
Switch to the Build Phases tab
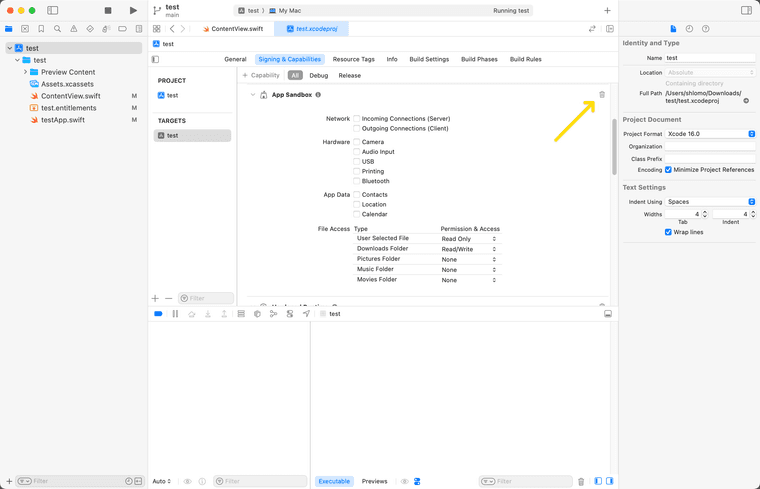coord(479,59)
